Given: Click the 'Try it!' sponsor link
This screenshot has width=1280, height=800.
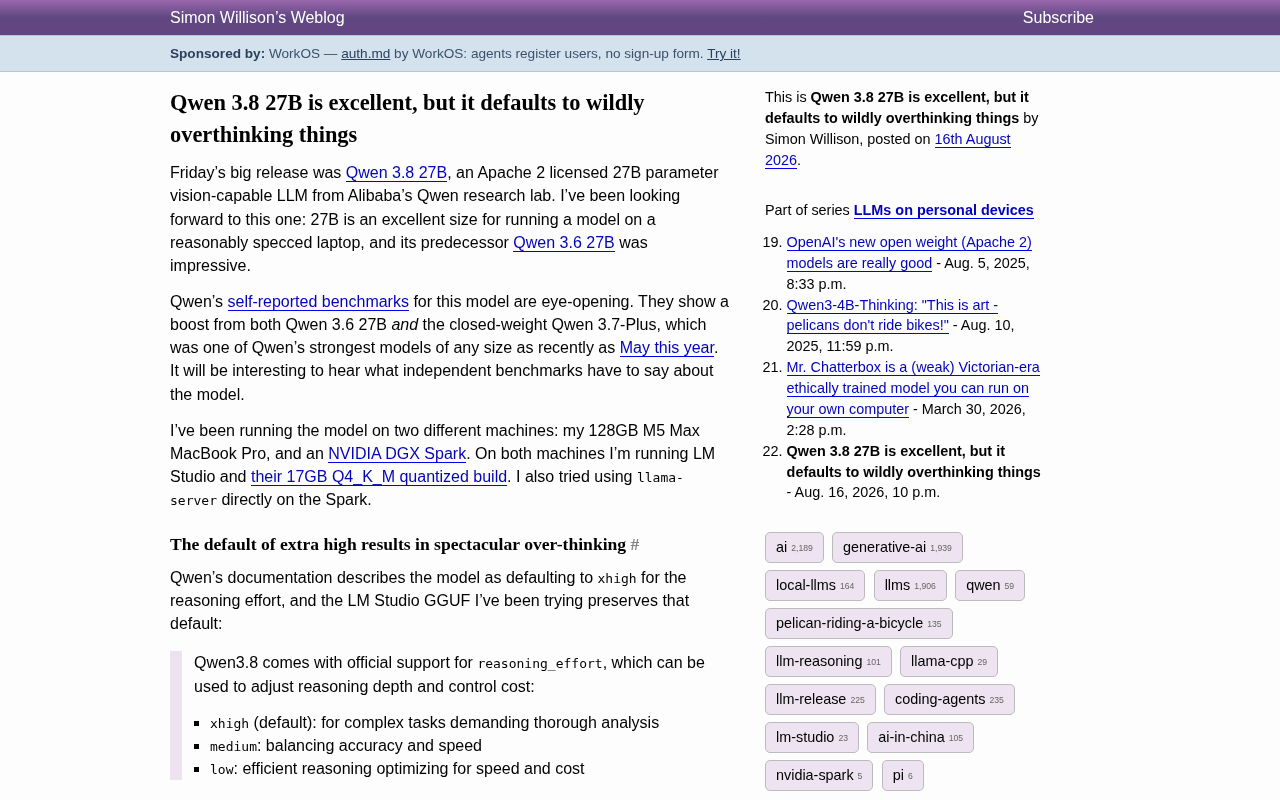Looking at the screenshot, I should [724, 54].
